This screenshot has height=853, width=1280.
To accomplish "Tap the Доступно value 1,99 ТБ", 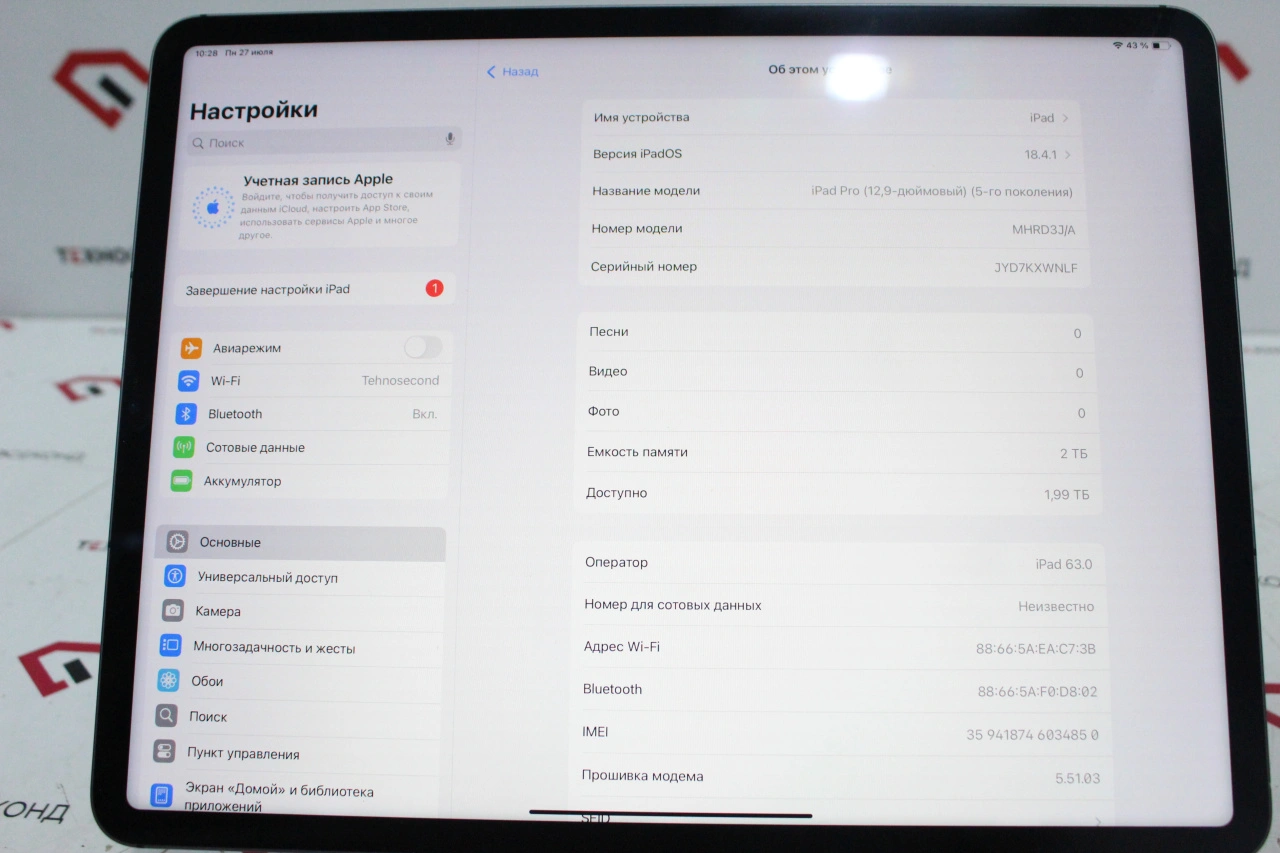I will click(x=1066, y=495).
